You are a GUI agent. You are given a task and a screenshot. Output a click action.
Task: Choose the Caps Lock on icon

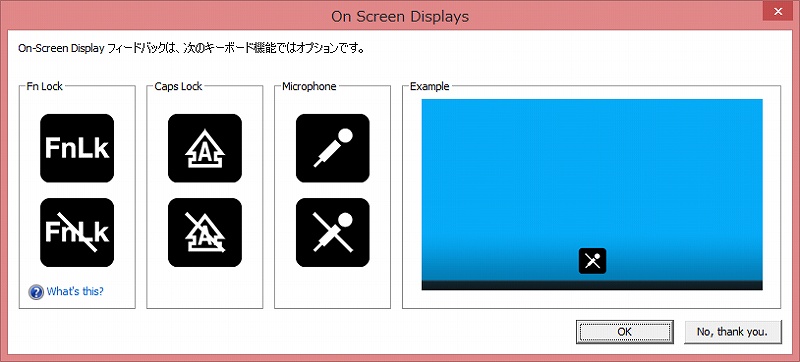point(205,148)
